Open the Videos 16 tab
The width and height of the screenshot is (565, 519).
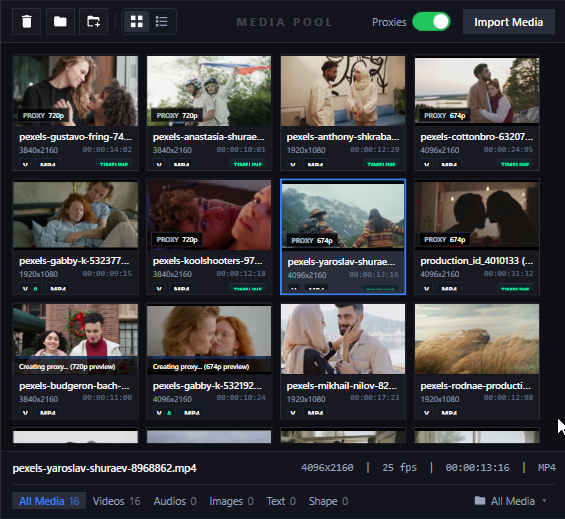(116, 501)
